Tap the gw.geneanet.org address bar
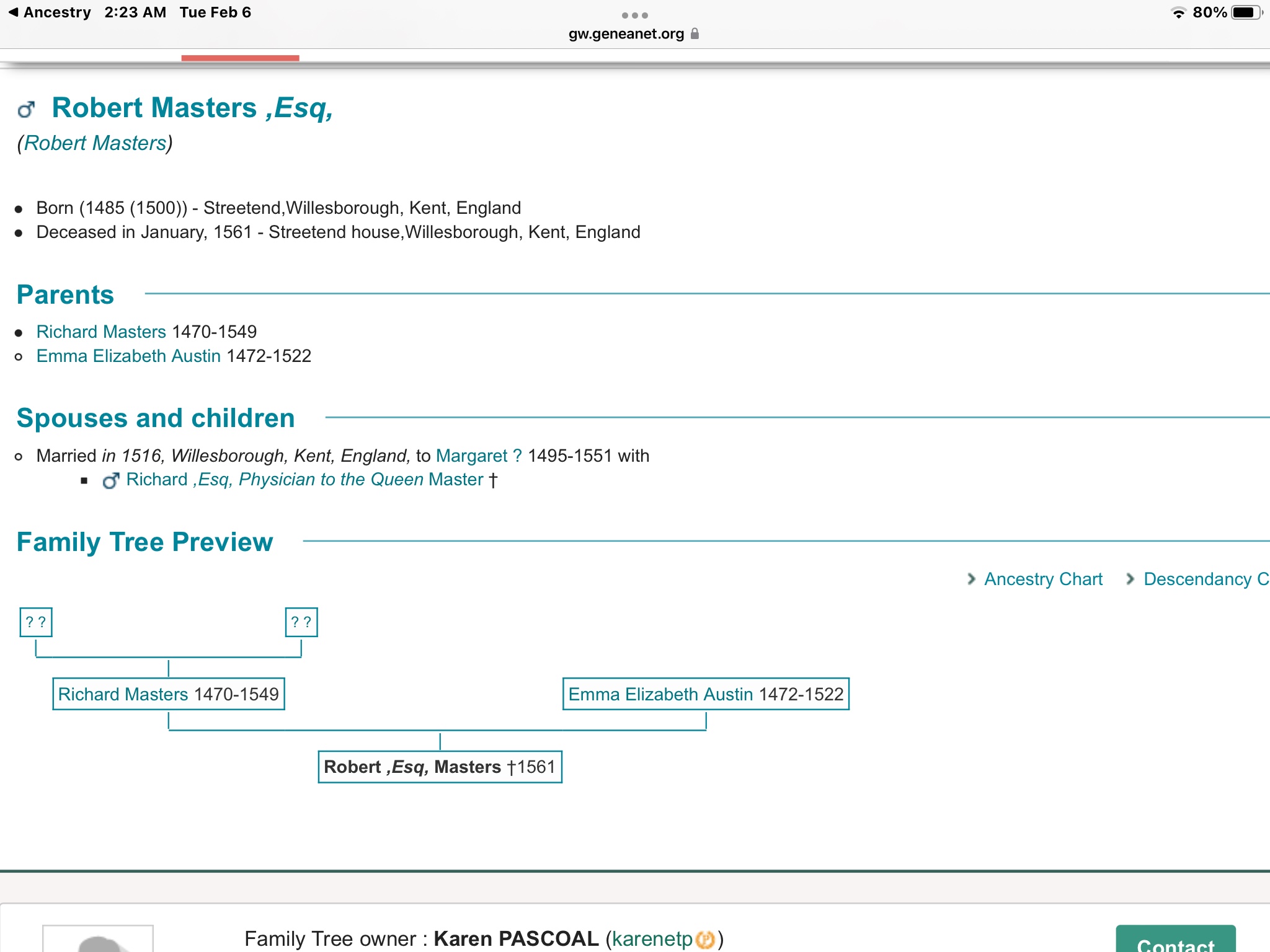Image resolution: width=1270 pixels, height=952 pixels. tap(626, 33)
